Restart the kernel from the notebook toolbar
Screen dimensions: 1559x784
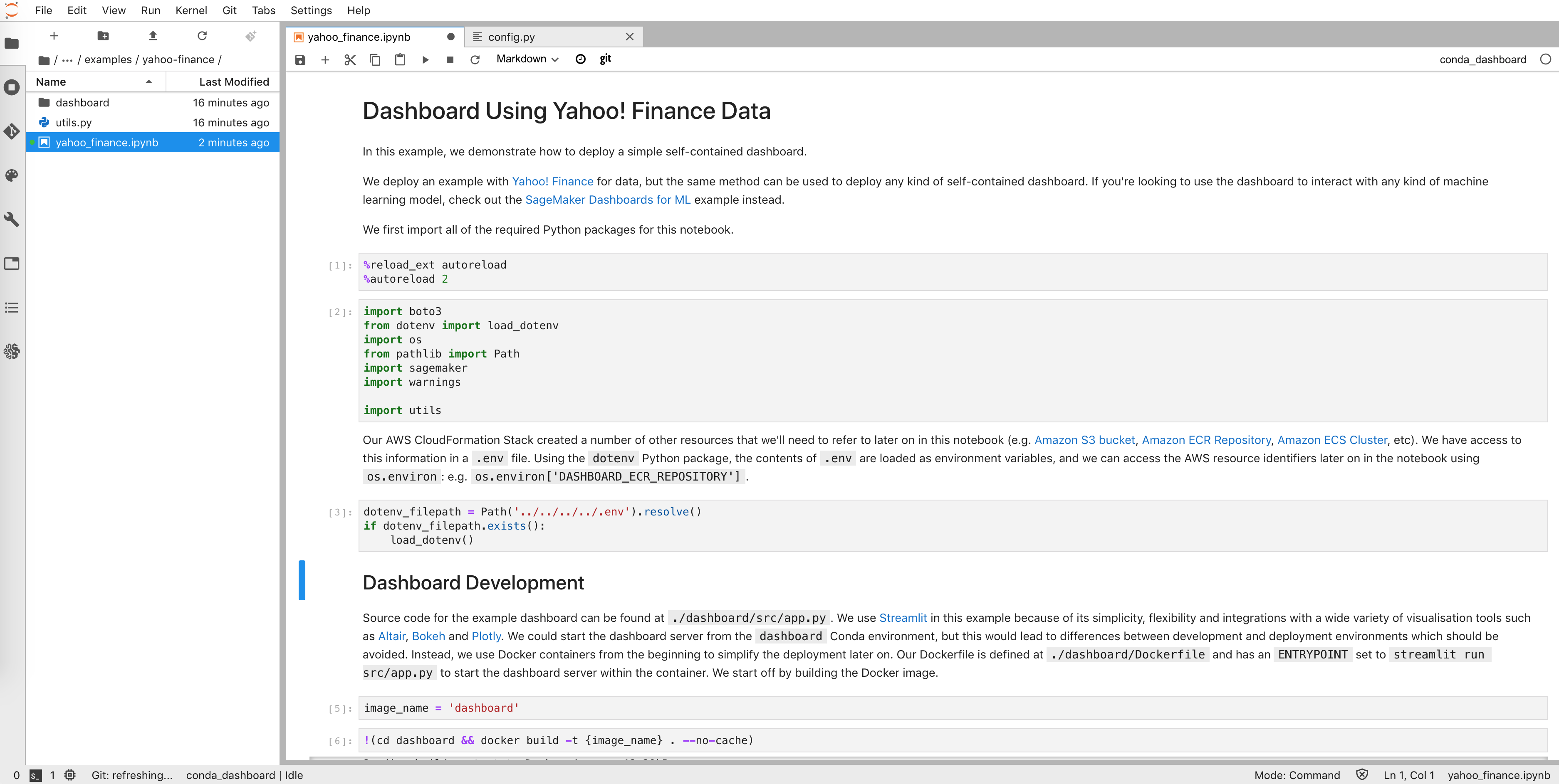click(475, 59)
